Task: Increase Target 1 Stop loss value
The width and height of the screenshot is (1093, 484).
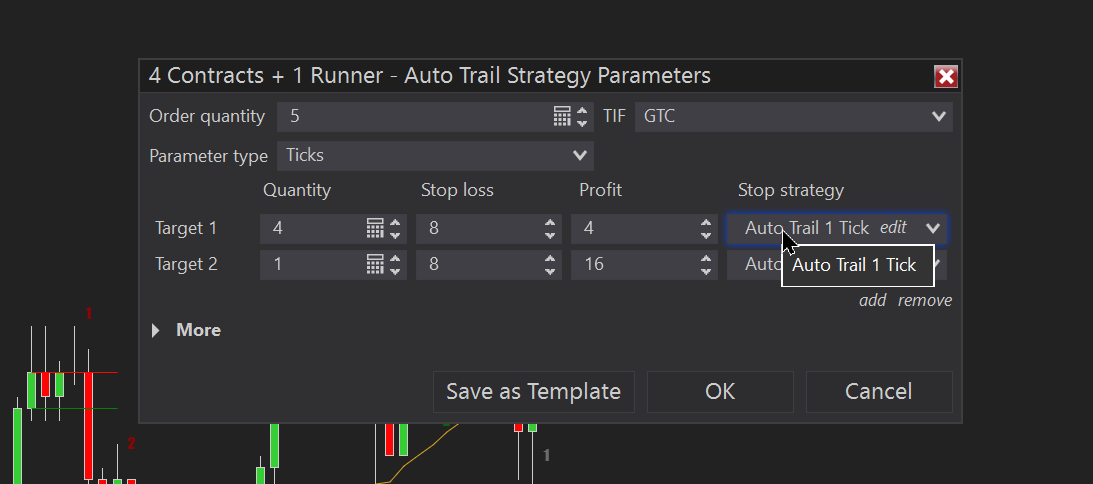Action: click(x=550, y=223)
